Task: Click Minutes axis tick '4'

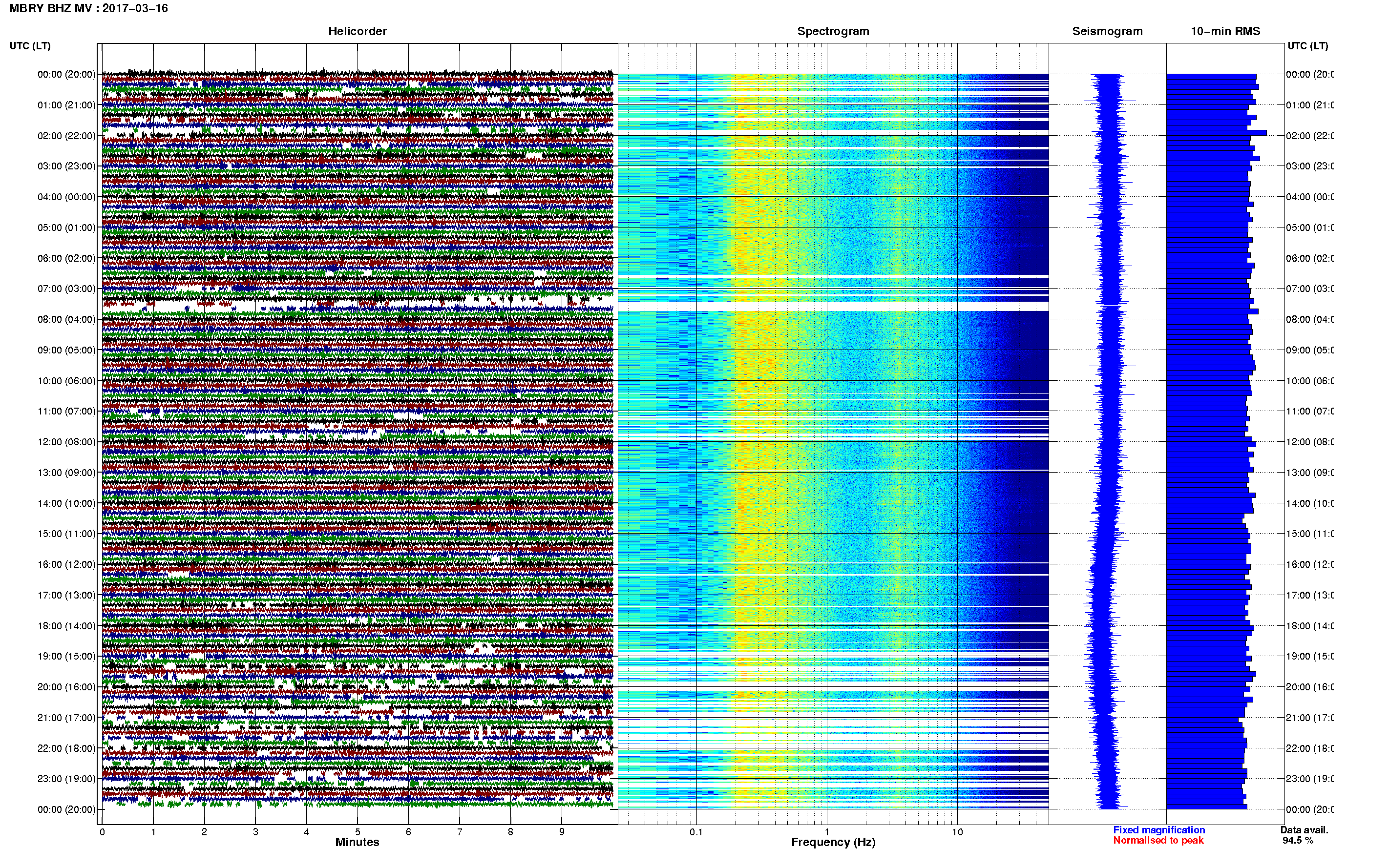Action: point(307,832)
